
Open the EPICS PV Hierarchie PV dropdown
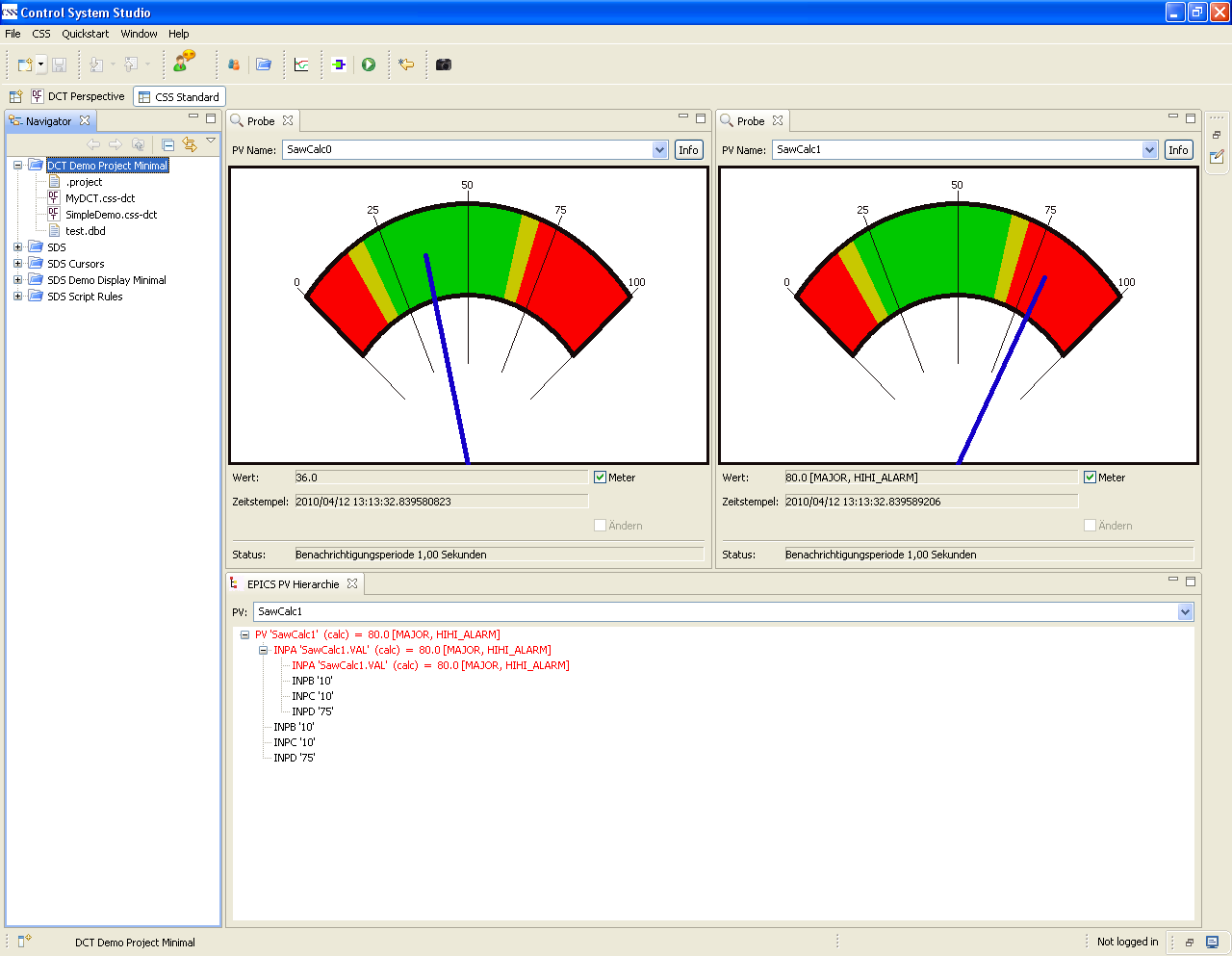point(1185,612)
